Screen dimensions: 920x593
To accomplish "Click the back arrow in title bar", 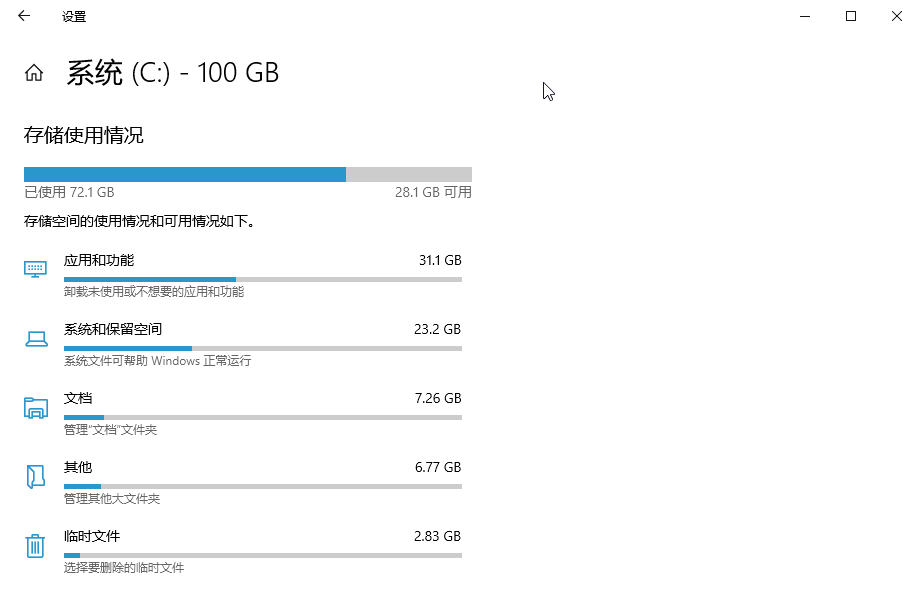I will click(x=24, y=16).
